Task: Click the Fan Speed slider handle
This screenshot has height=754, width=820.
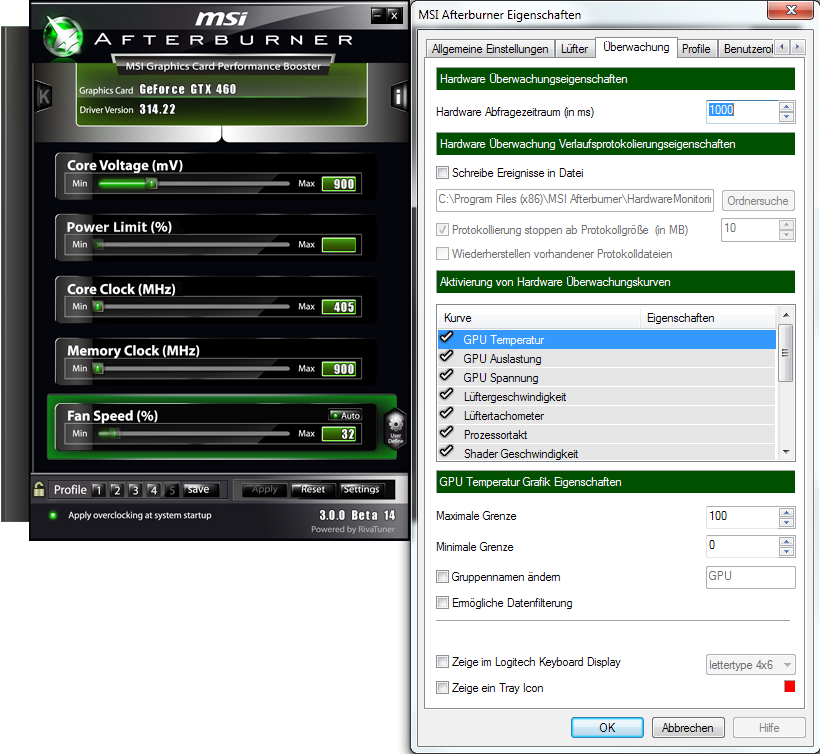Action: [x=115, y=433]
